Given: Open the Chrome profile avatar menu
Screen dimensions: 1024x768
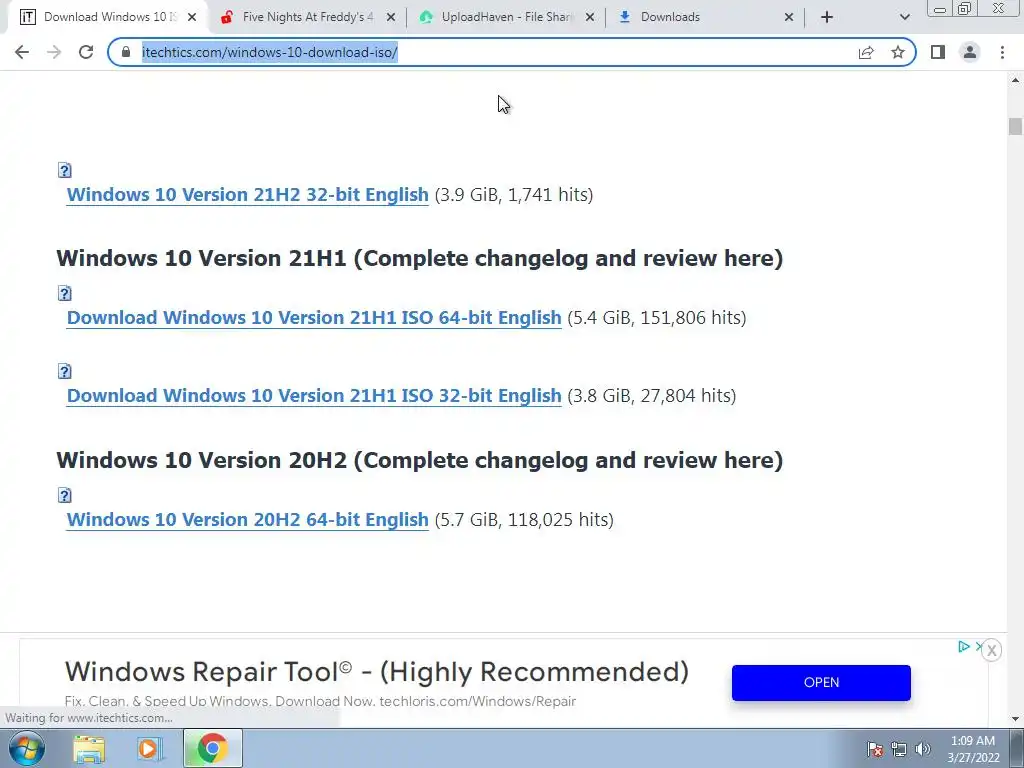Looking at the screenshot, I should pos(970,52).
